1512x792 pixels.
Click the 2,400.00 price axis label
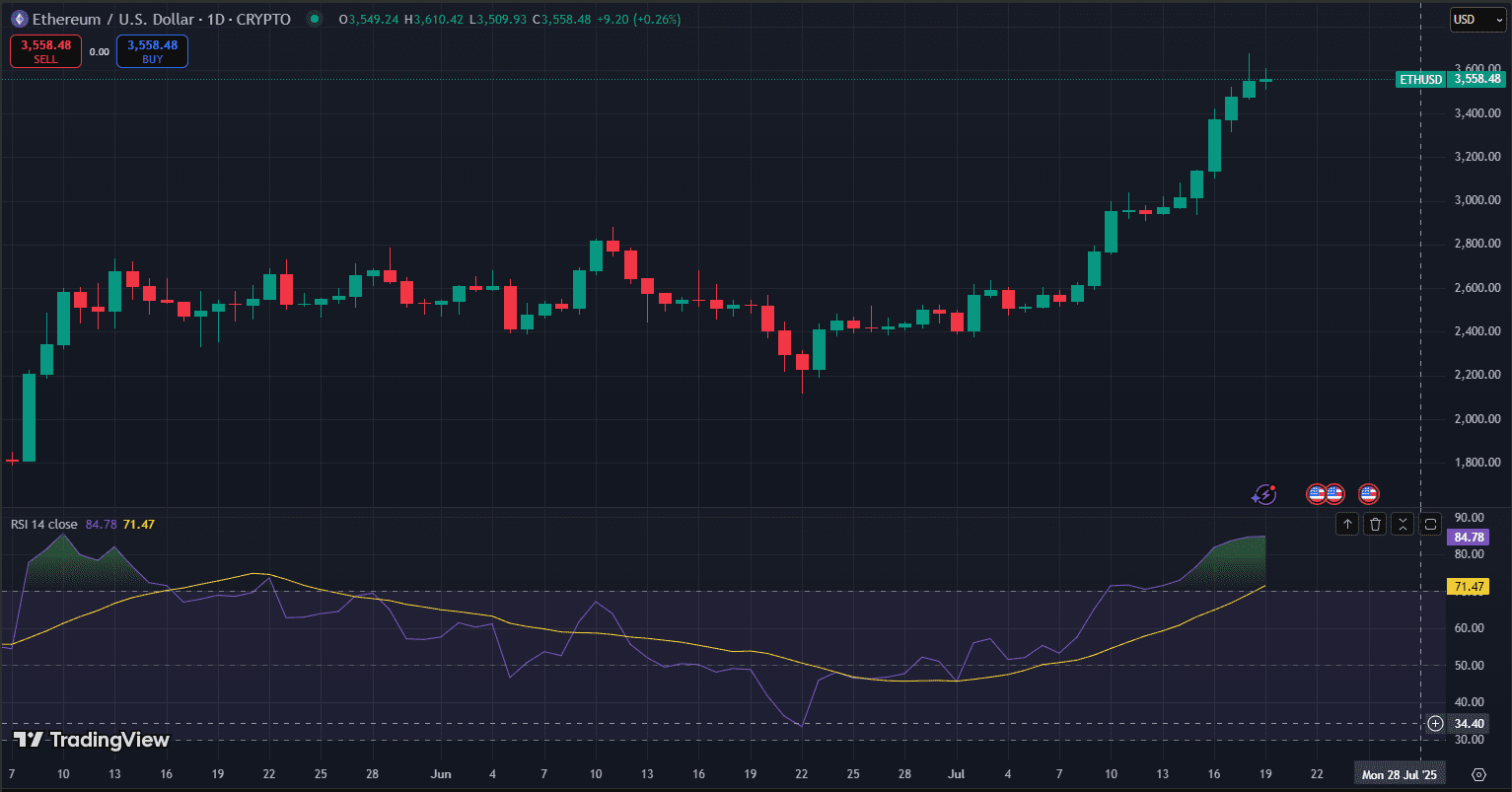pyautogui.click(x=1476, y=331)
